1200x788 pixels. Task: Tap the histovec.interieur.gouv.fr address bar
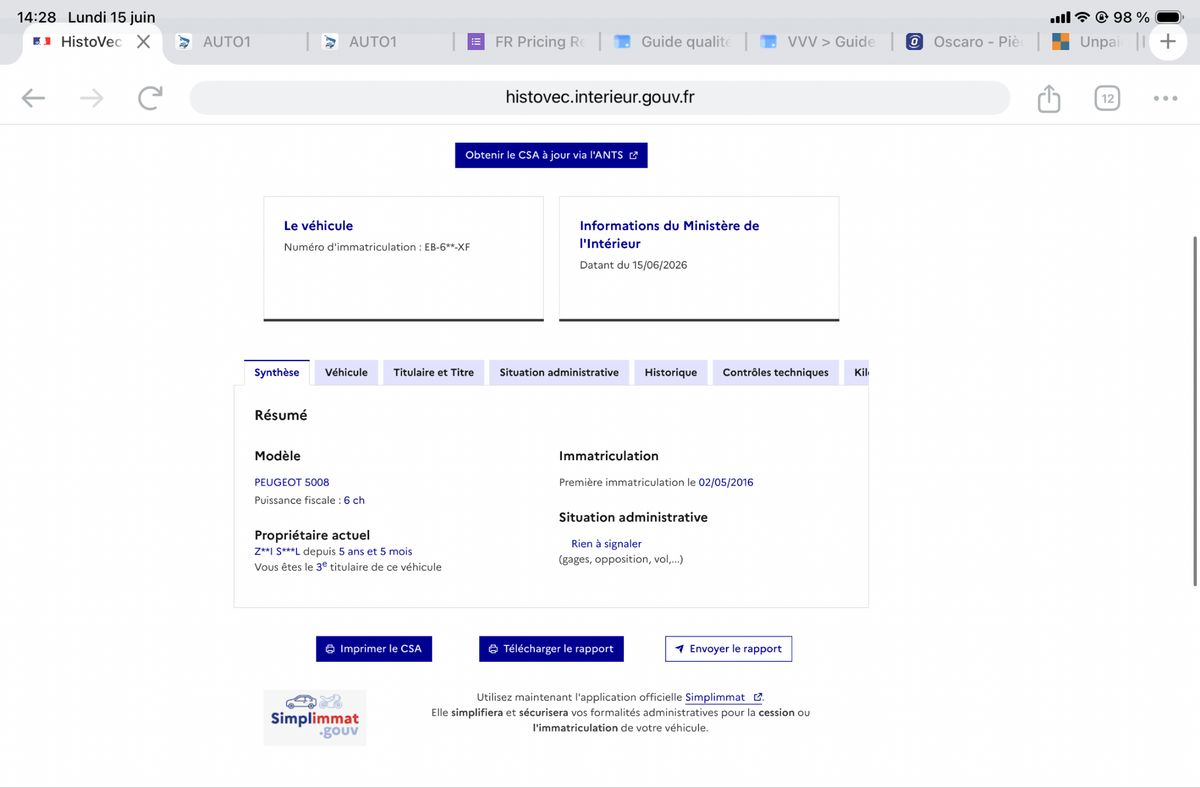[600, 98]
